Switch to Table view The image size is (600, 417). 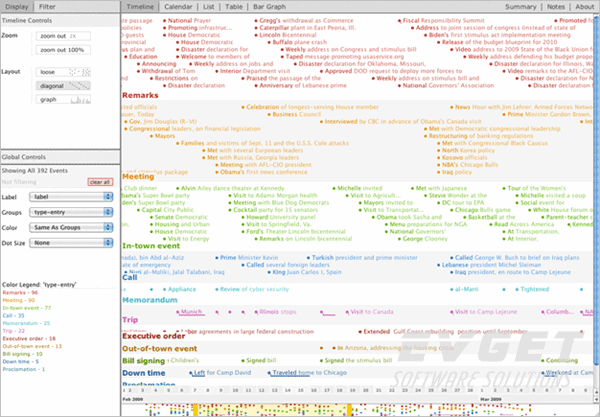pos(233,7)
